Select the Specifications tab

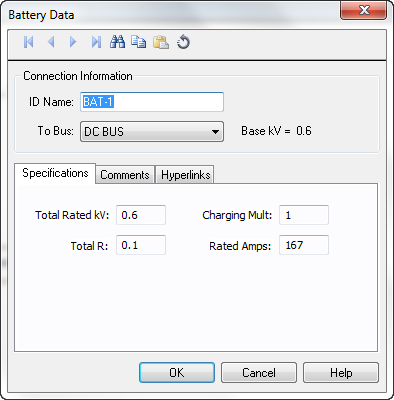(55, 173)
